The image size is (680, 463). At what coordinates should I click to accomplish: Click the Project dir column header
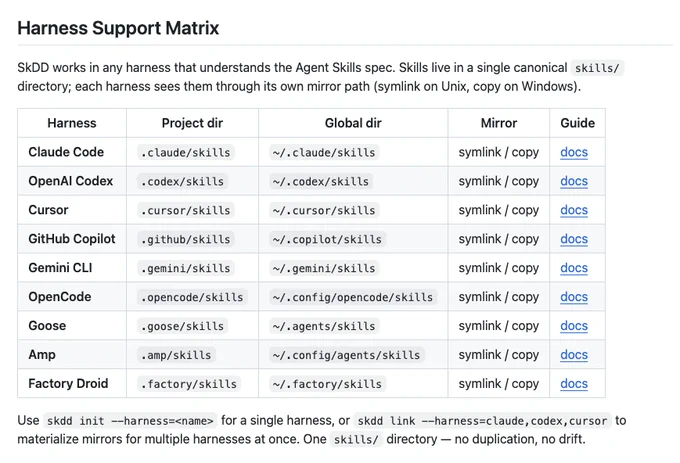point(192,123)
